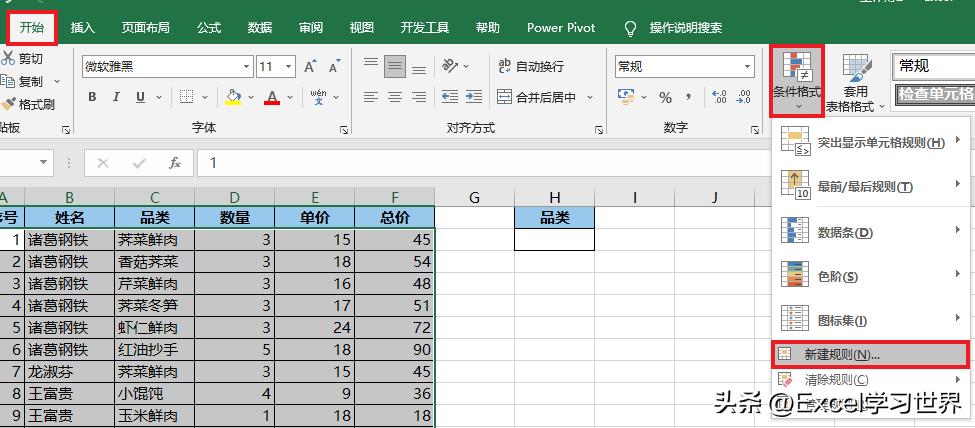Toggle Bold formatting button
Viewport: 975px width, 428px height.
pyautogui.click(x=92, y=97)
